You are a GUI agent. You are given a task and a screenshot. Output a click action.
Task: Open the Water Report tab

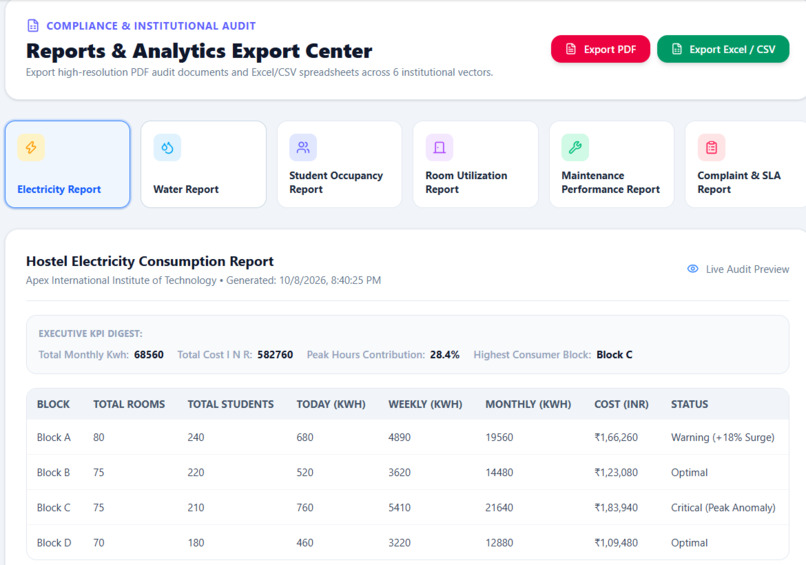click(204, 165)
